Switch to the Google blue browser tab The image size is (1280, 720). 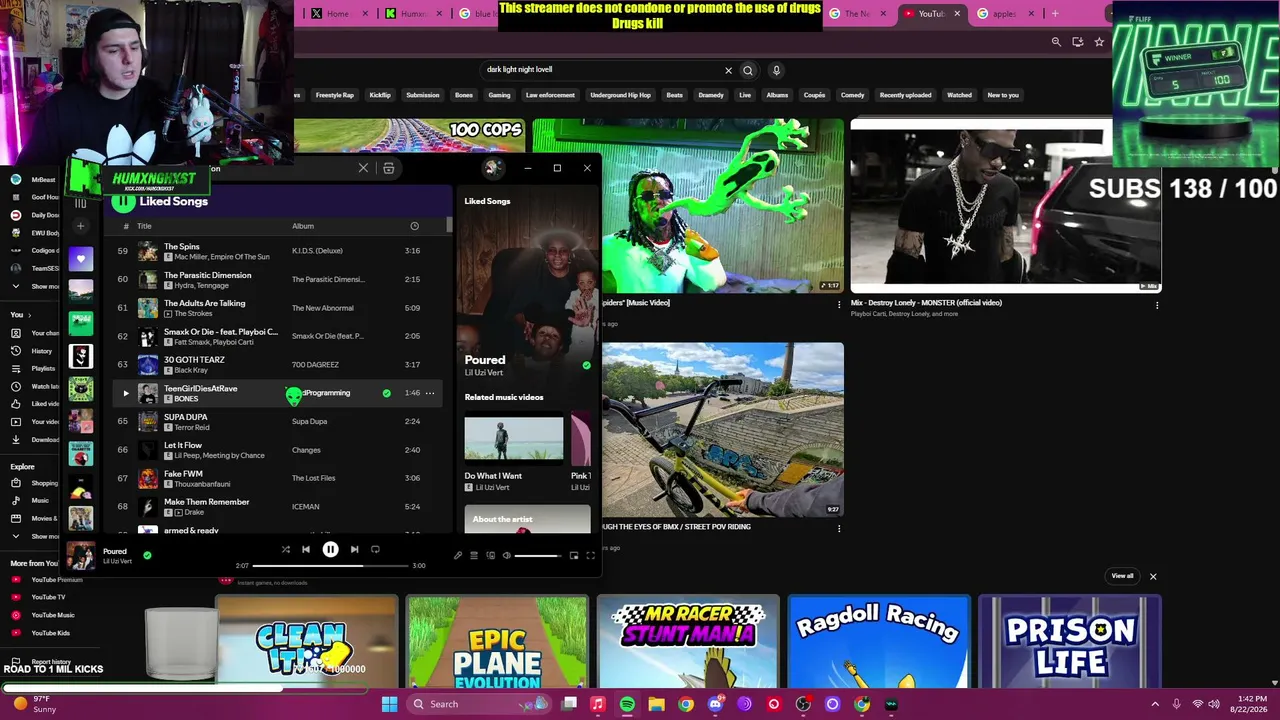pyautogui.click(x=476, y=14)
